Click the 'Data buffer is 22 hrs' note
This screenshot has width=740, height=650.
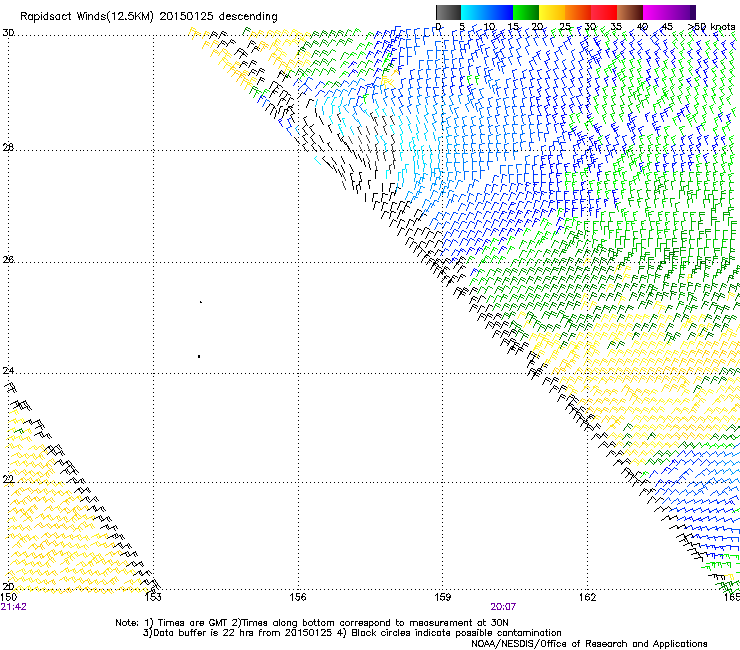[x=352, y=633]
